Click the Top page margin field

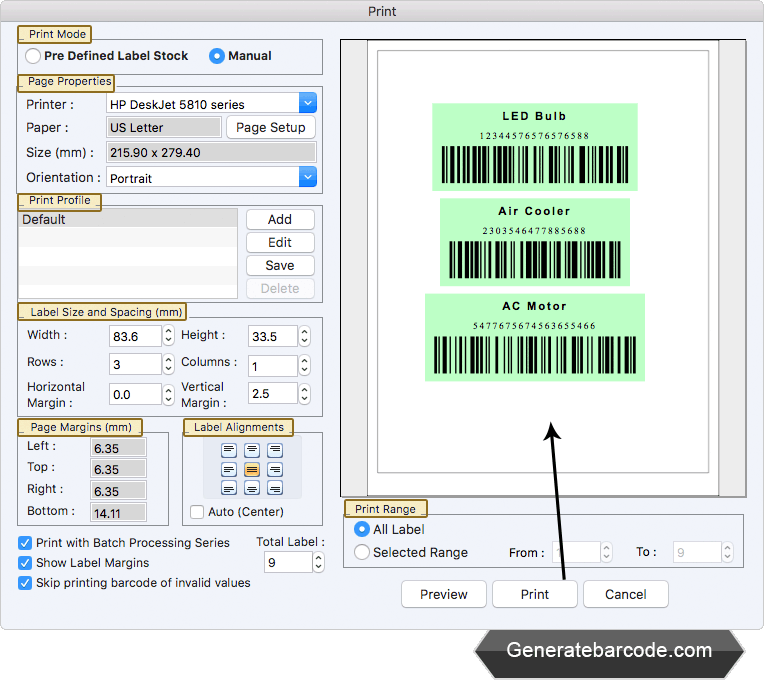click(118, 469)
